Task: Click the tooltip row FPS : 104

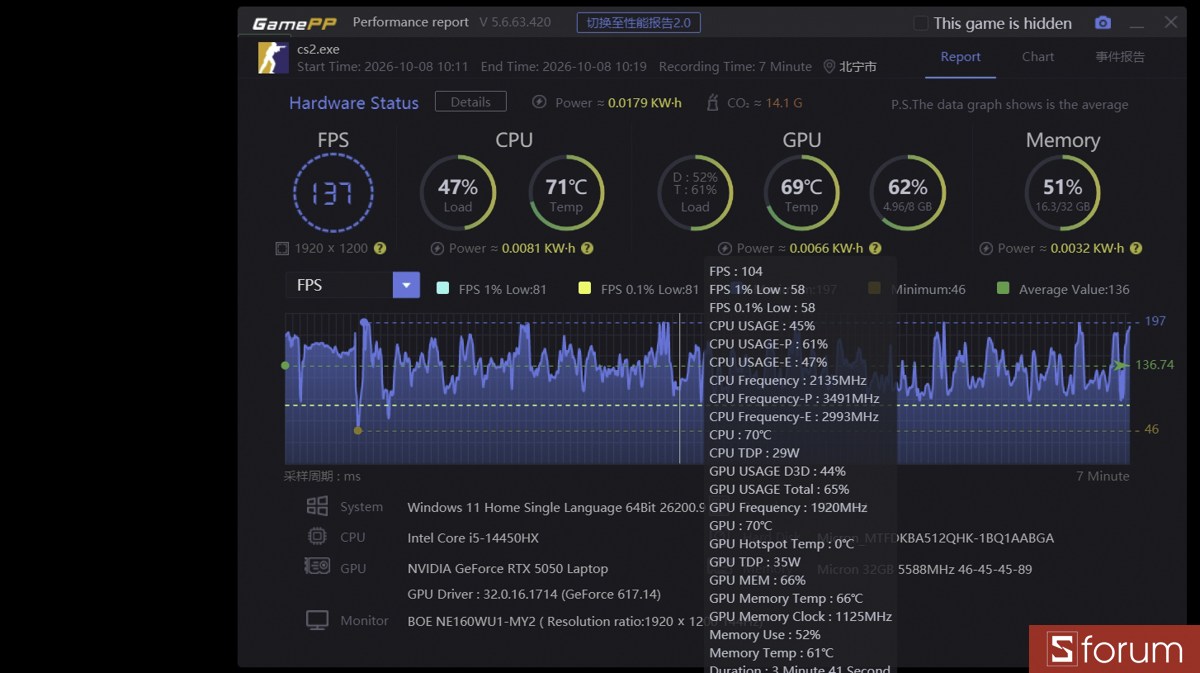Action: (736, 271)
